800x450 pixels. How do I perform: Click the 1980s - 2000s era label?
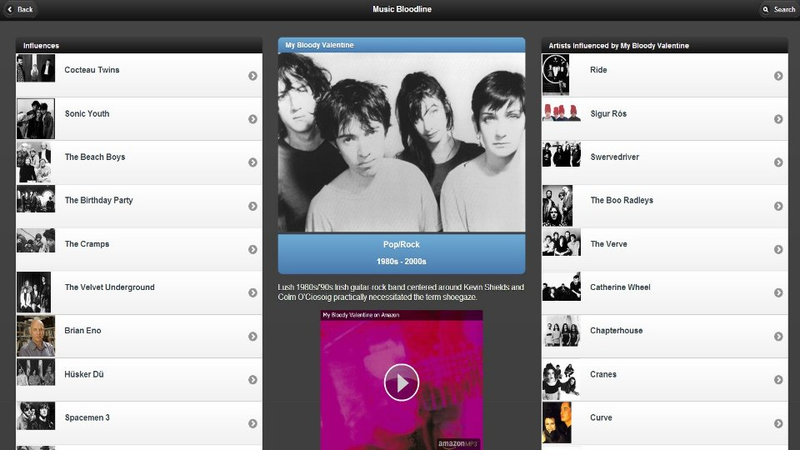[x=402, y=261]
